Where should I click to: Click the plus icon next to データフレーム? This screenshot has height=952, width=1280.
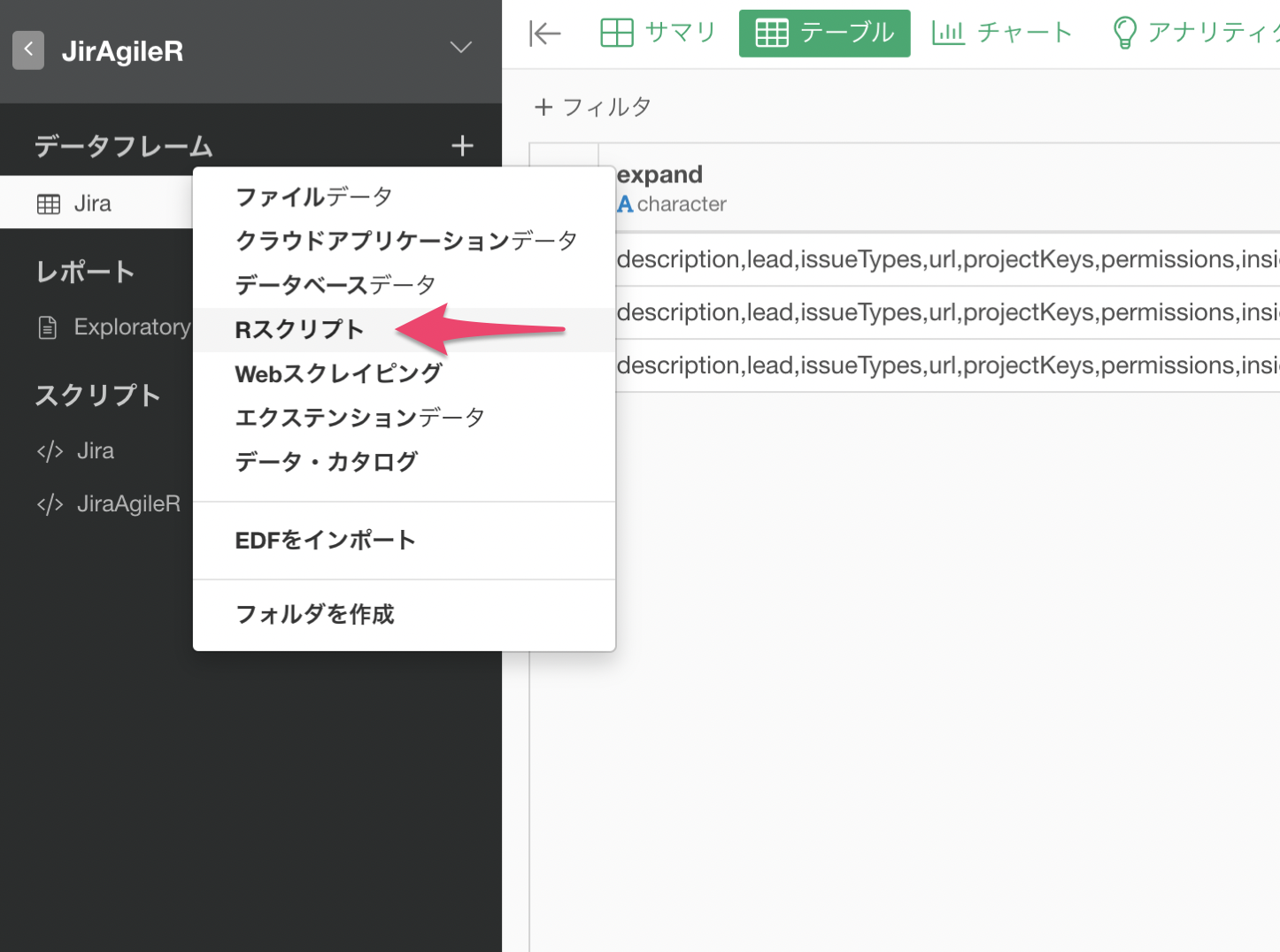462,146
